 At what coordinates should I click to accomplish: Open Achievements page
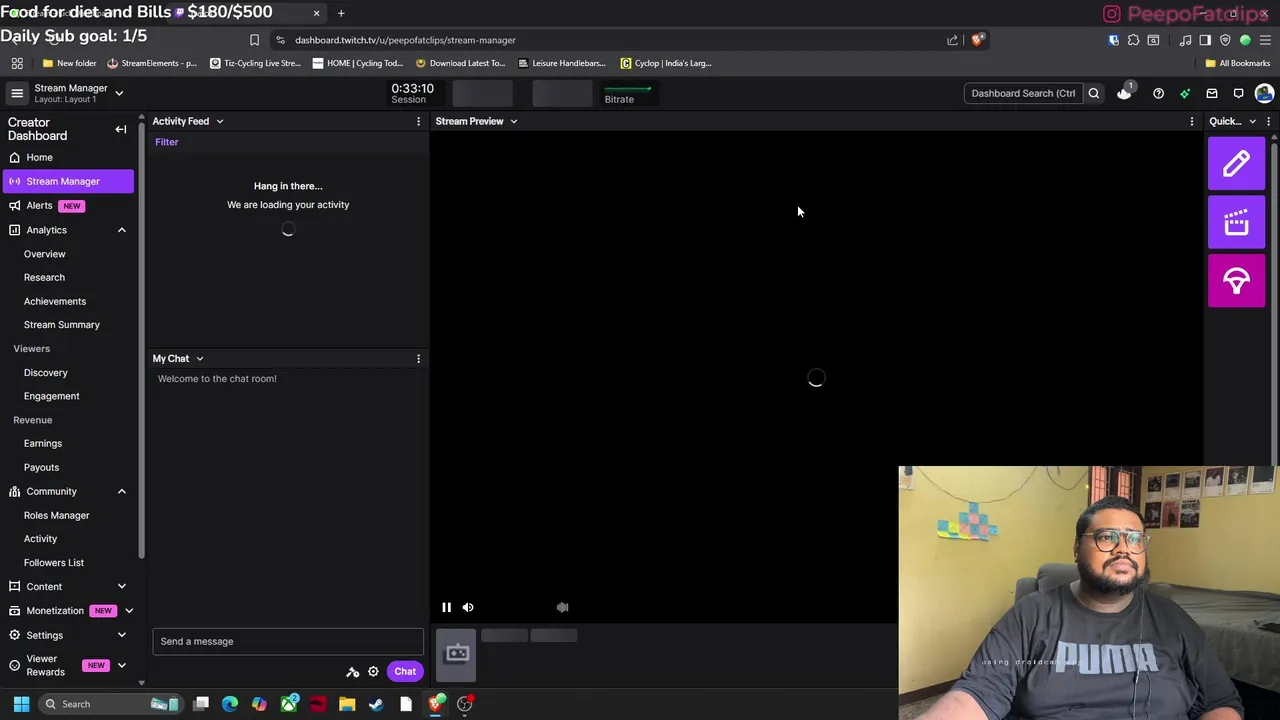coord(55,301)
